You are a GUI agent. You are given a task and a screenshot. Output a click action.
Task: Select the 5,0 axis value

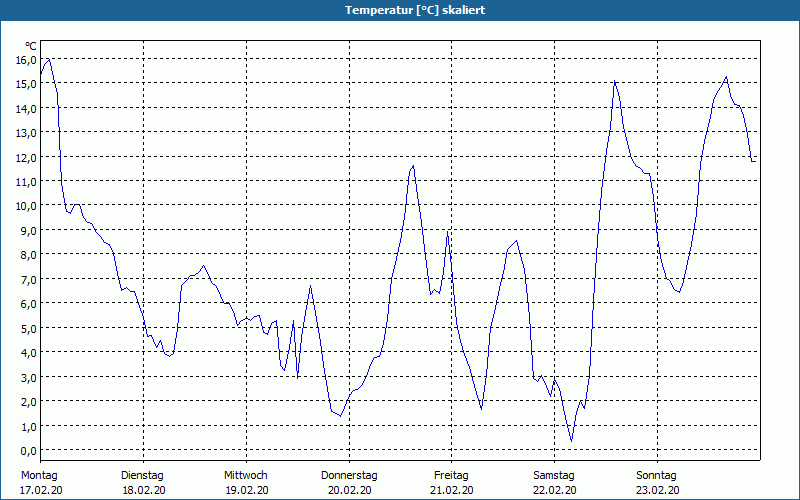click(28, 329)
